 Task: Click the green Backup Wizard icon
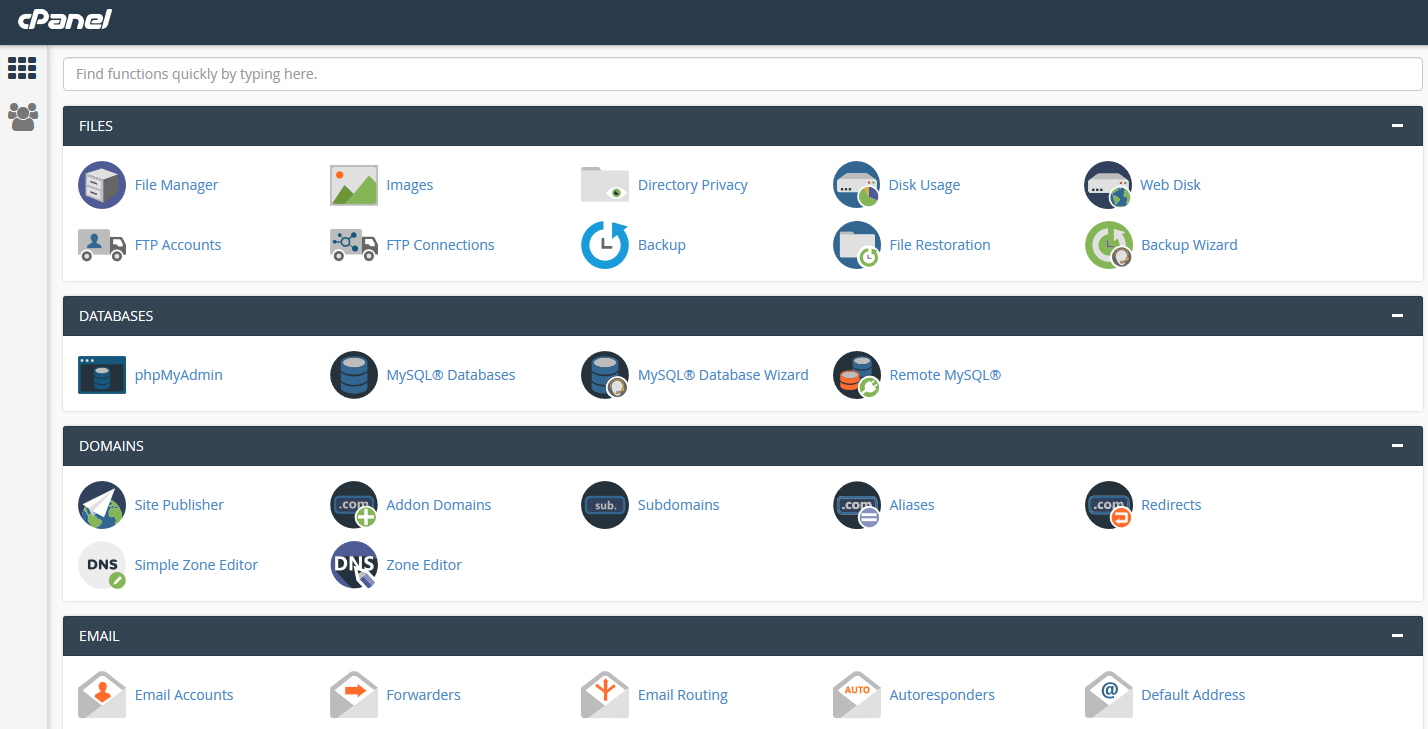[1108, 245]
